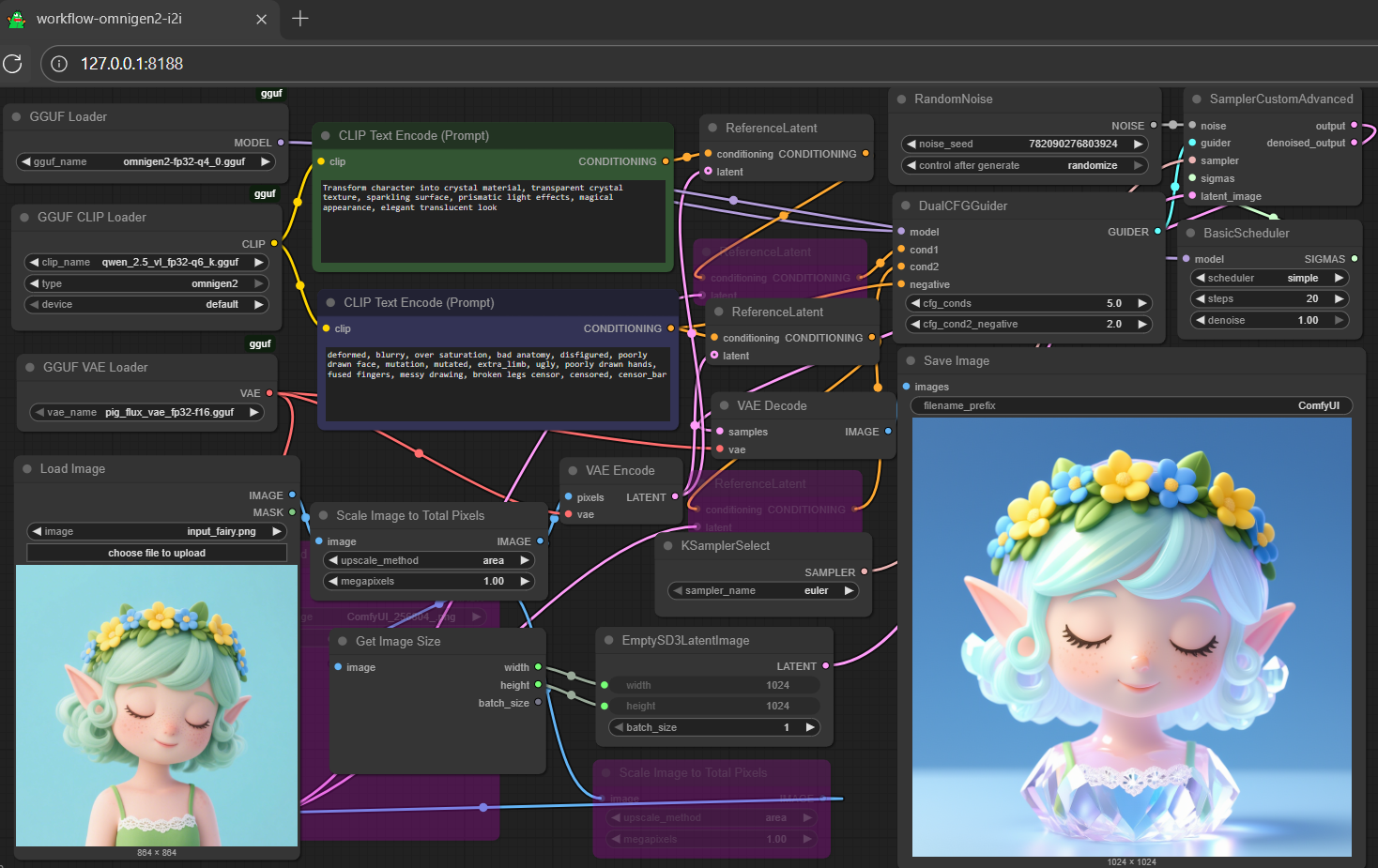Click right arrow on scheduler simple field
Viewport: 1378px width, 868px height.
(x=1340, y=278)
